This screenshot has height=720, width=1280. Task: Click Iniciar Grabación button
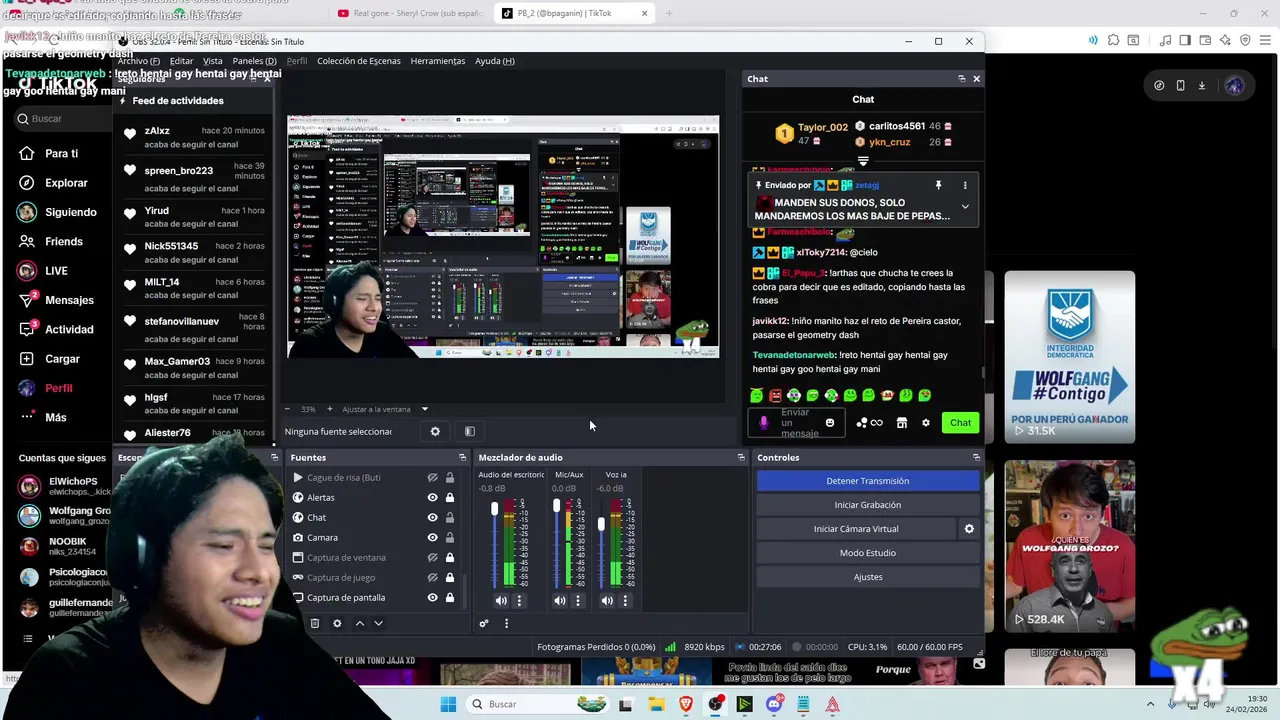pos(867,505)
